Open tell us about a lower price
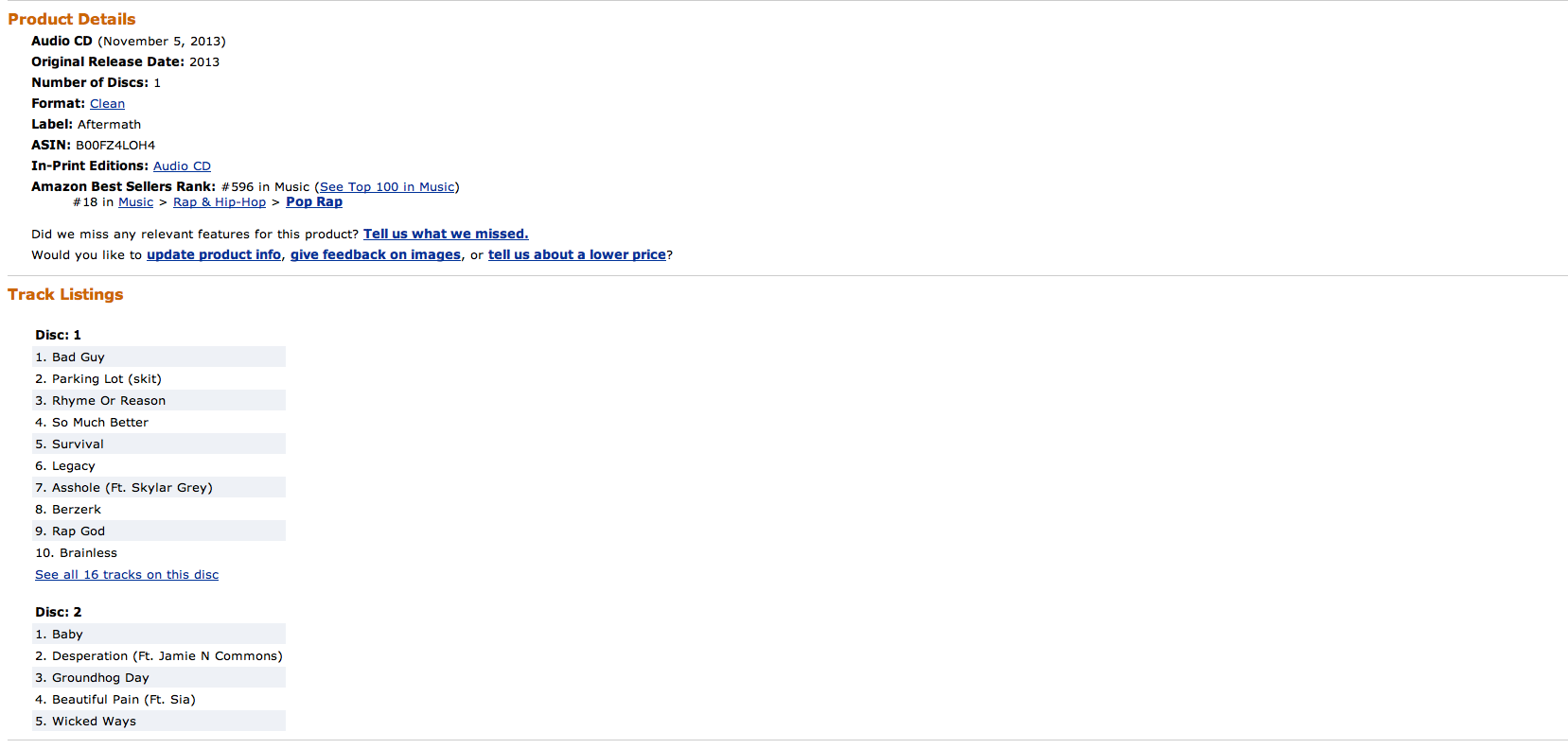The image size is (1568, 749). [576, 255]
